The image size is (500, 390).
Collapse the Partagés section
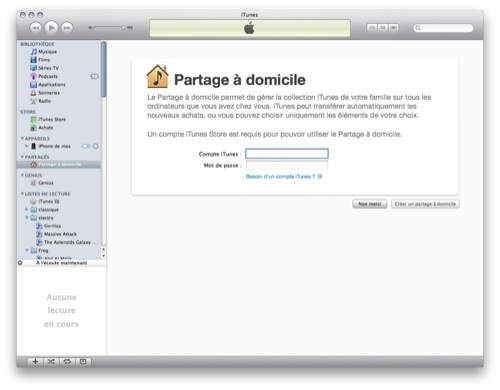coord(22,157)
